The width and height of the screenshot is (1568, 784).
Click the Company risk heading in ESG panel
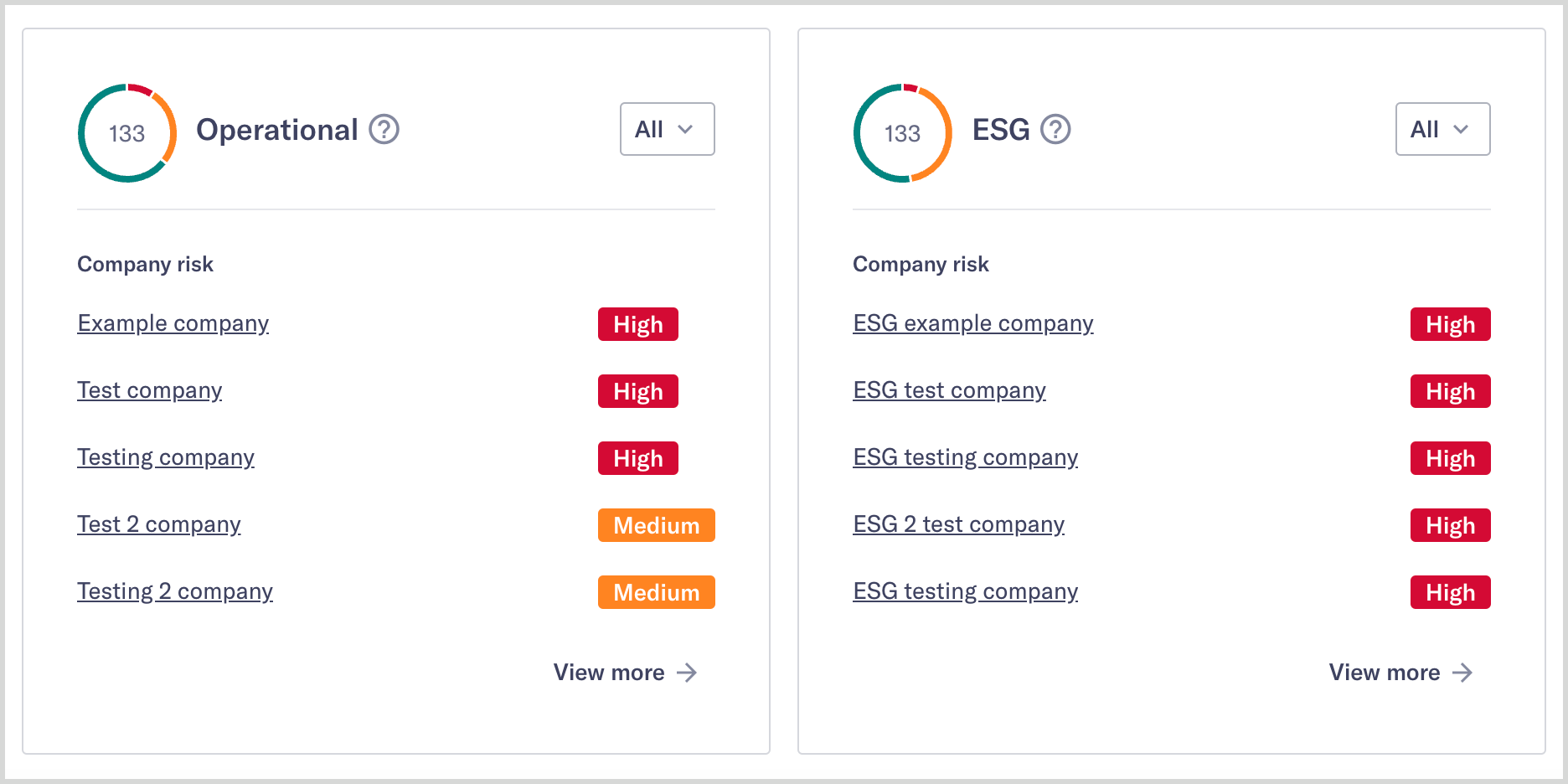pos(921,264)
